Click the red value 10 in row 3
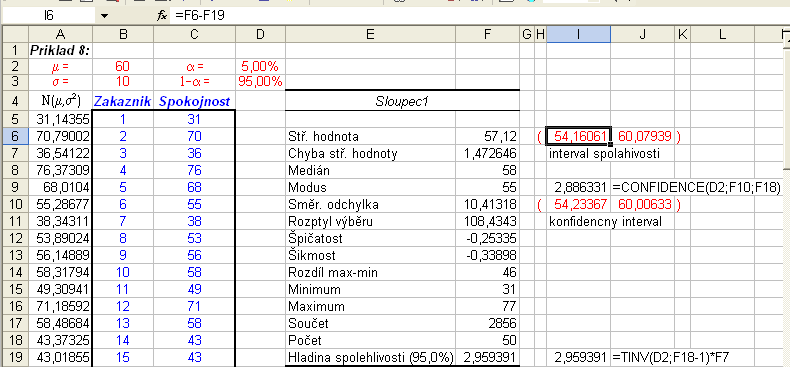 tap(123, 82)
